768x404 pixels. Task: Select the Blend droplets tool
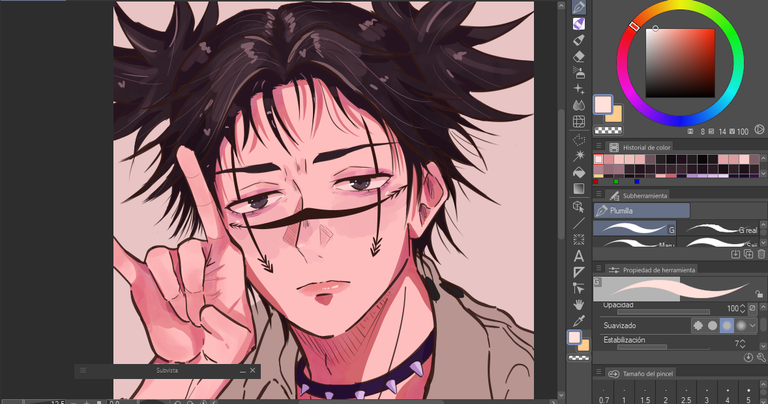[578, 105]
